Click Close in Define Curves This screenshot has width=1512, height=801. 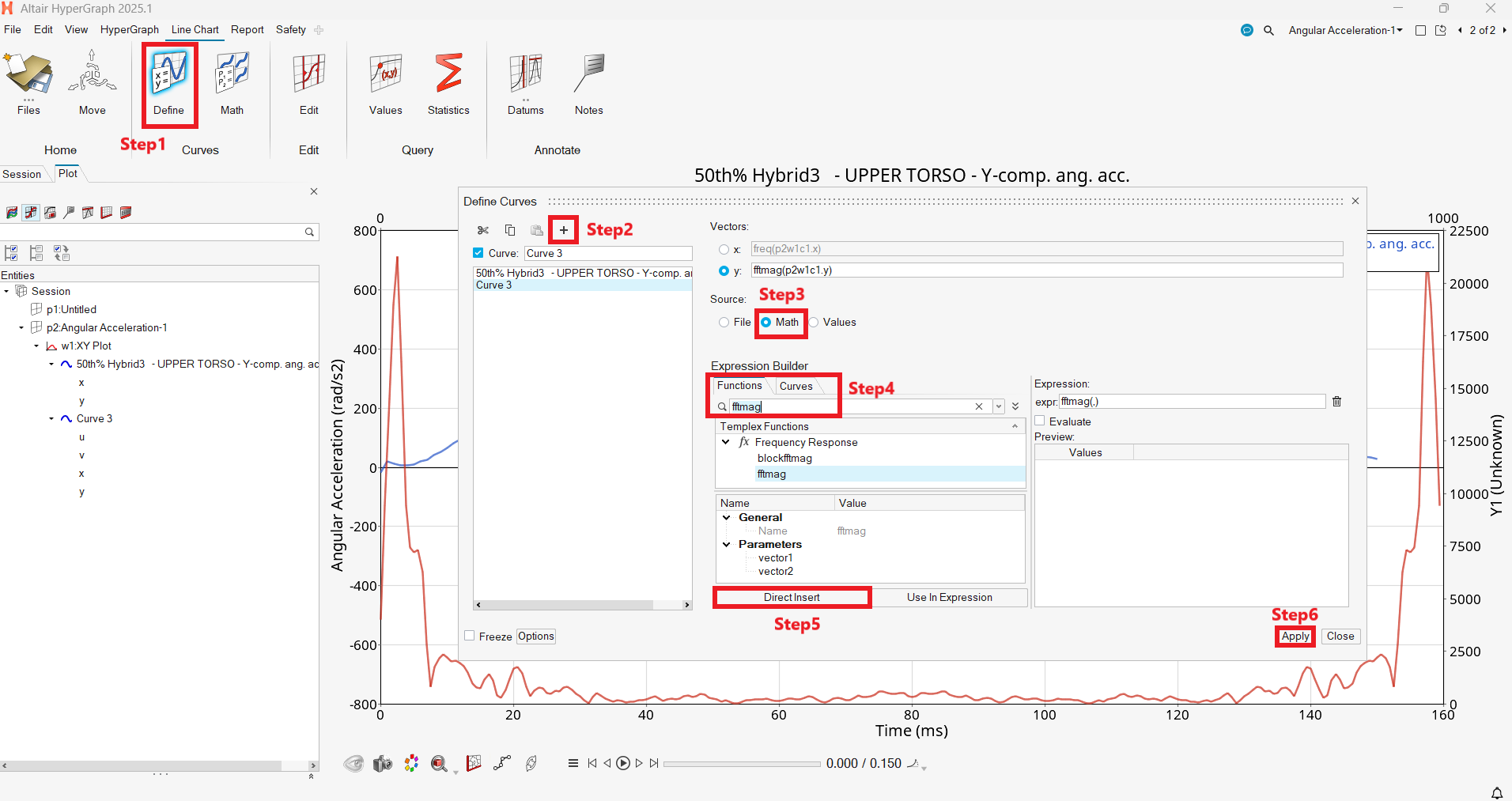click(x=1340, y=636)
